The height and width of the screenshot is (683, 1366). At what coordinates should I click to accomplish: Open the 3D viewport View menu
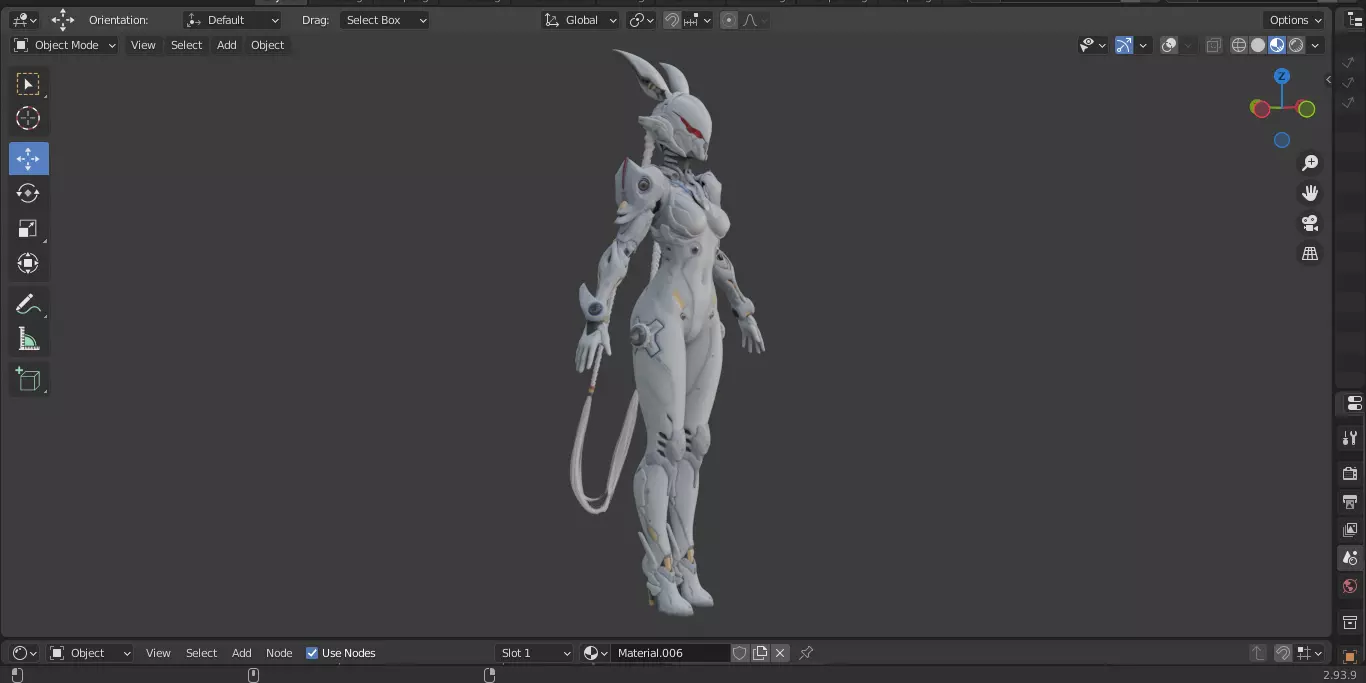(x=143, y=45)
